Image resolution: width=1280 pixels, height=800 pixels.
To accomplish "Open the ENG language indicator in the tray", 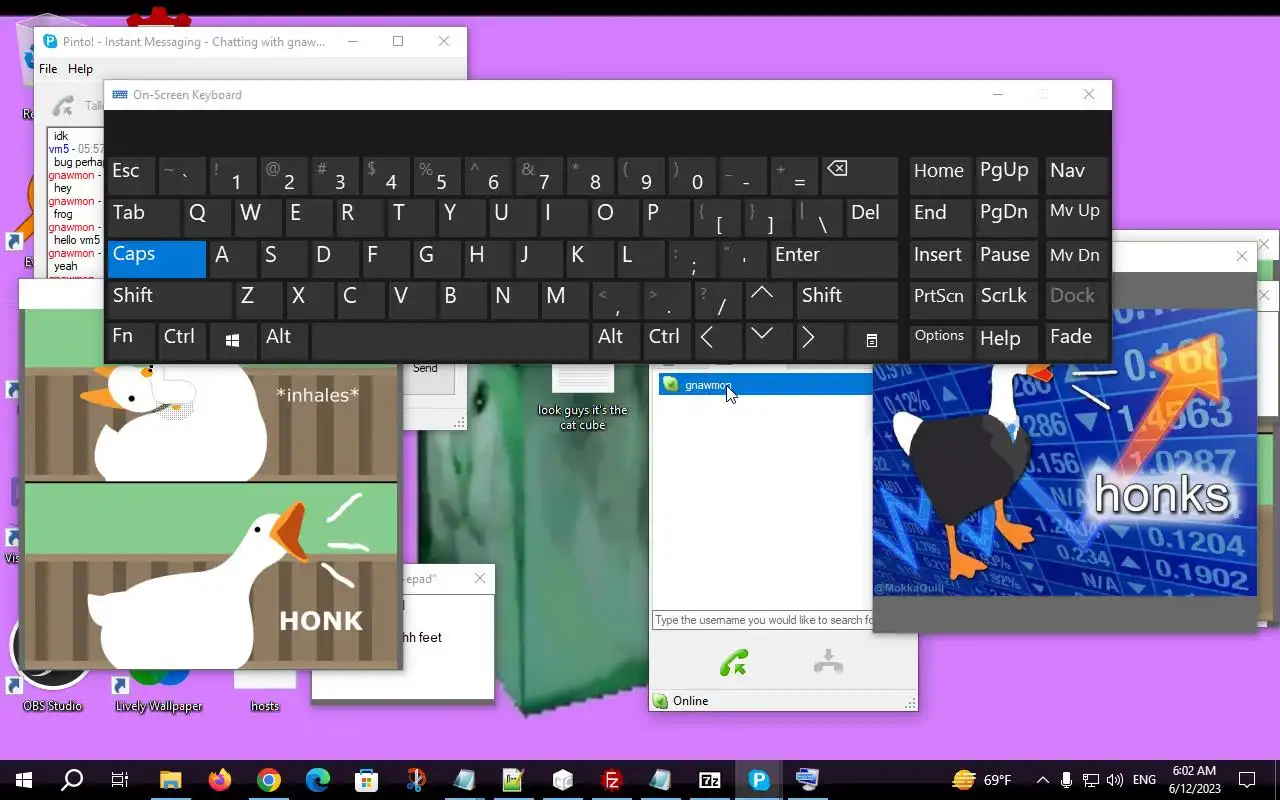I will pyautogui.click(x=1144, y=780).
